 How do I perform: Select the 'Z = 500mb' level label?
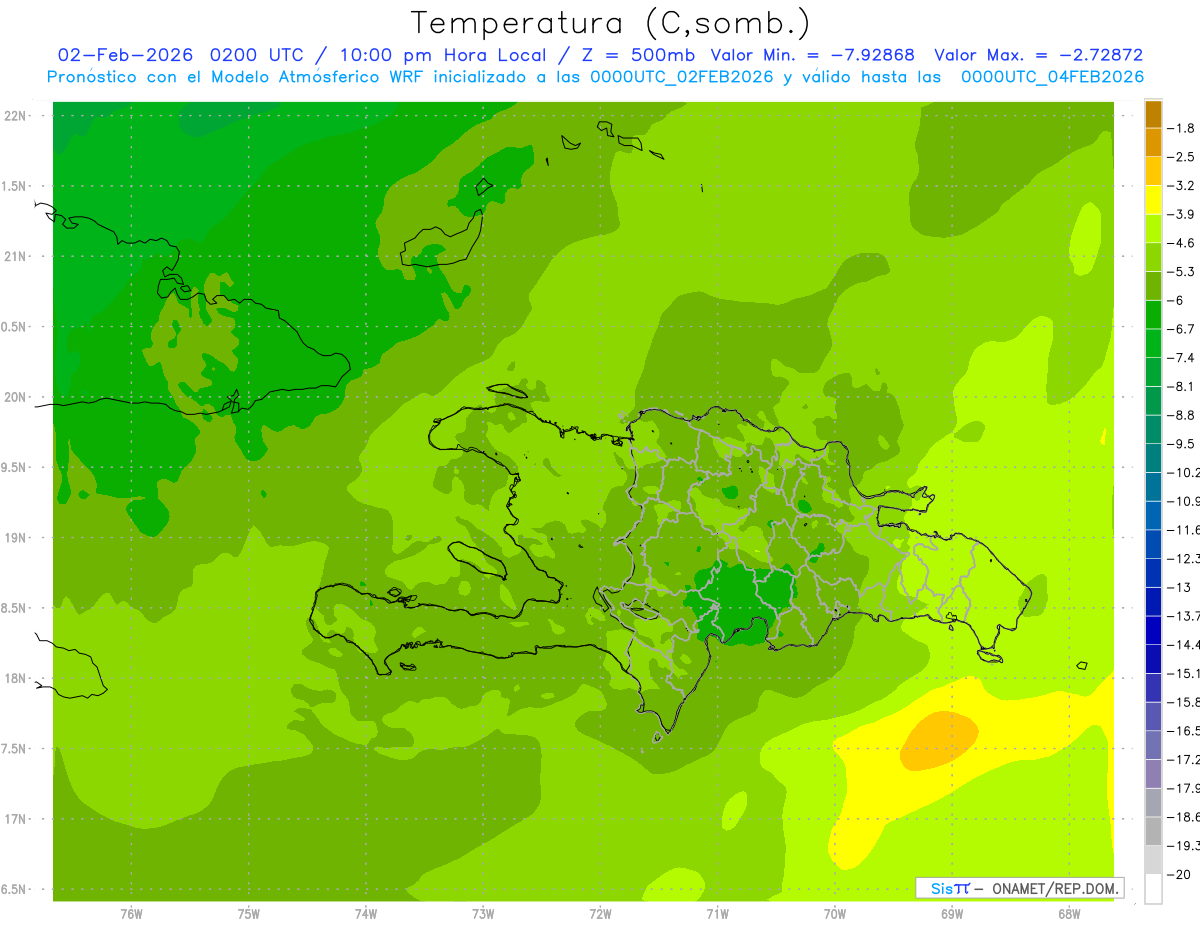point(636,55)
